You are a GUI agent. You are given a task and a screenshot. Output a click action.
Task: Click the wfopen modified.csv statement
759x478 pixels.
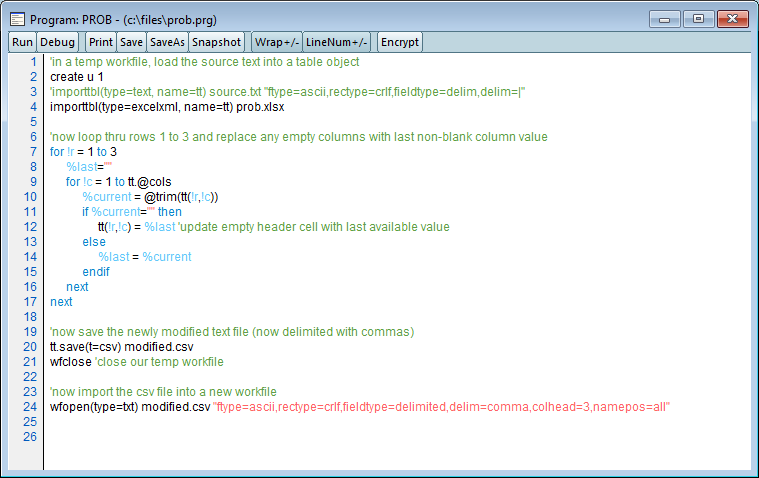point(129,407)
